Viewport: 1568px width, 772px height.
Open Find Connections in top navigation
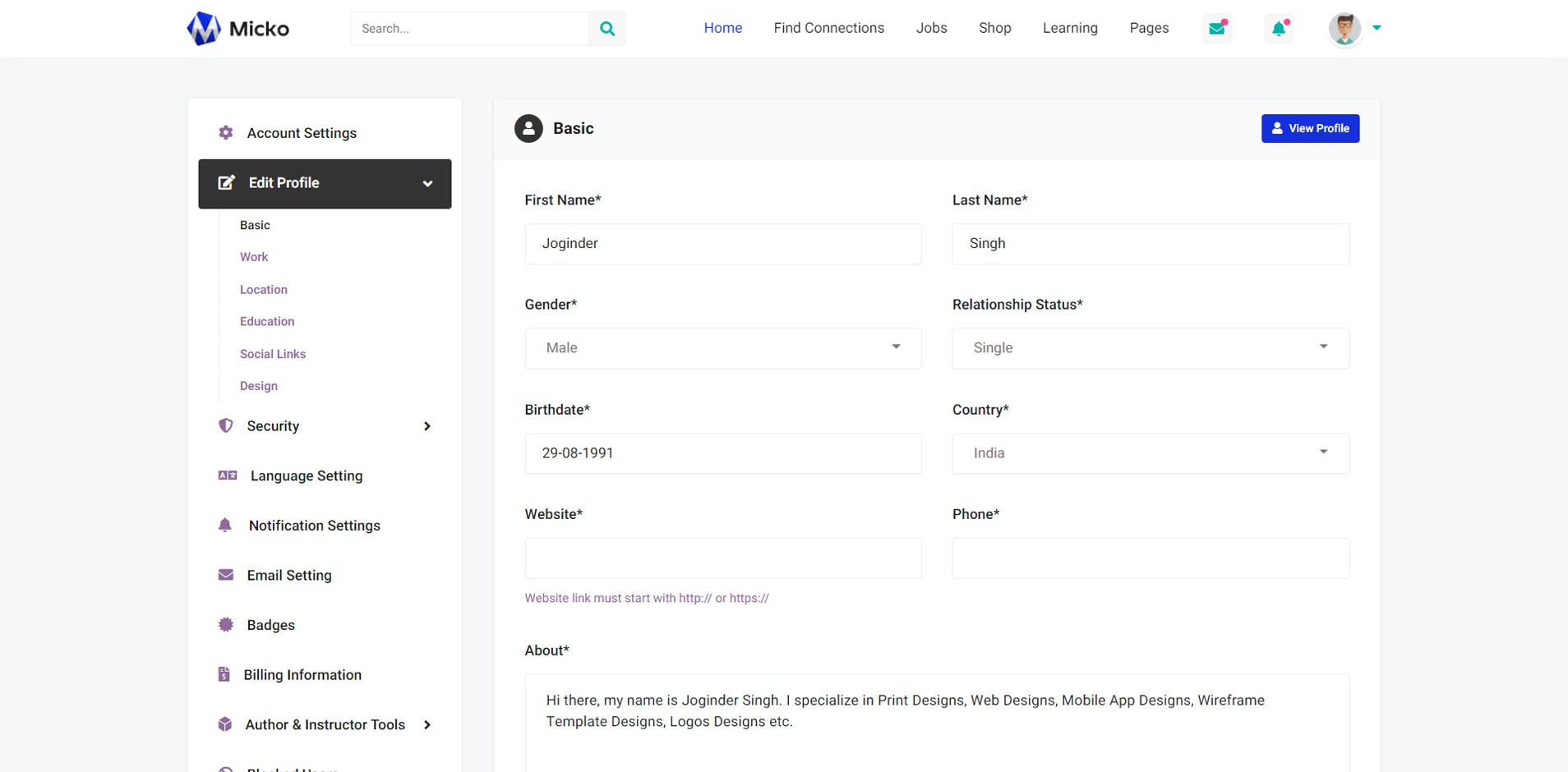pos(828,28)
